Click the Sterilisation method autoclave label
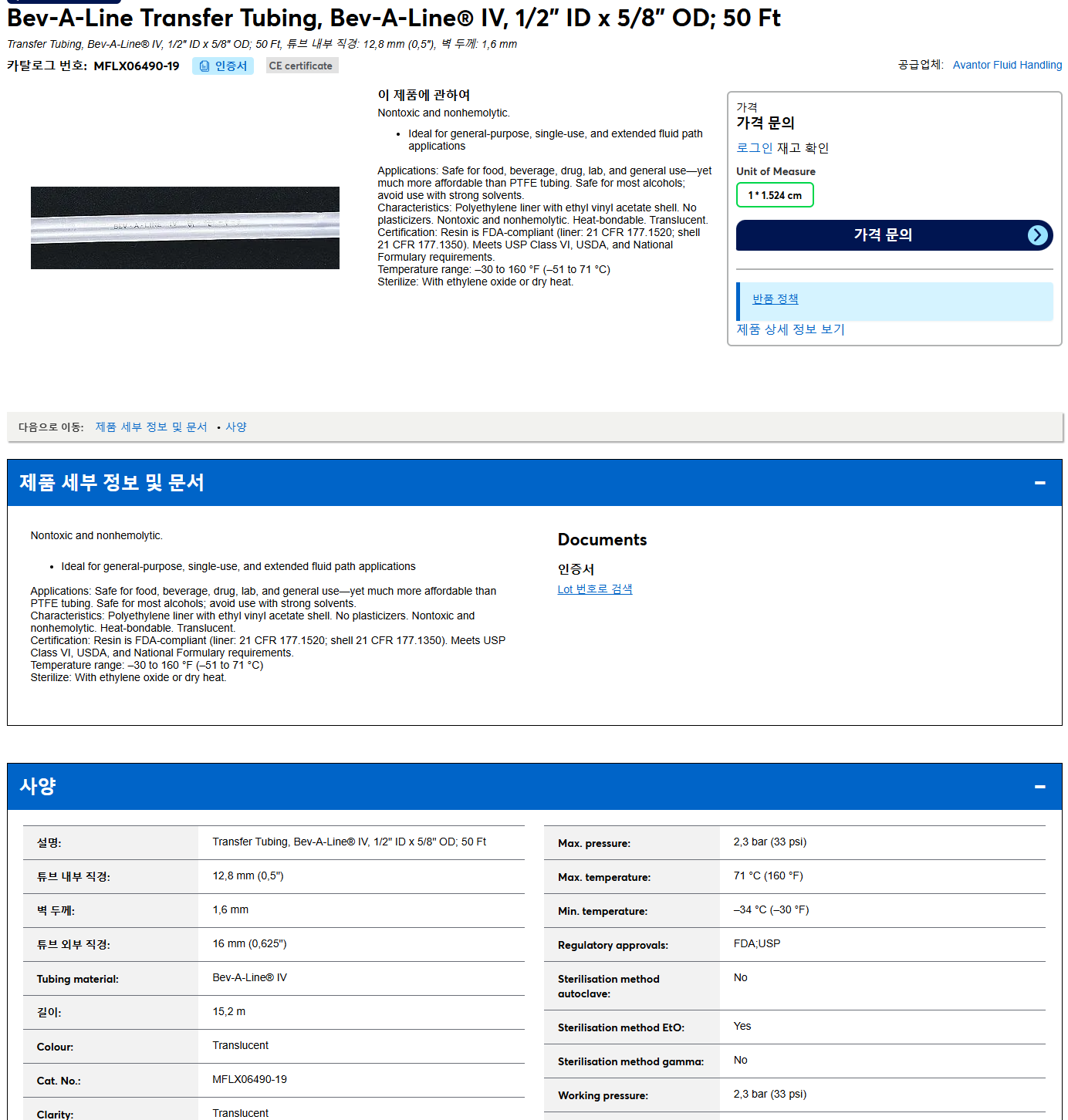Viewport: 1068px width, 1120px height. point(608,987)
